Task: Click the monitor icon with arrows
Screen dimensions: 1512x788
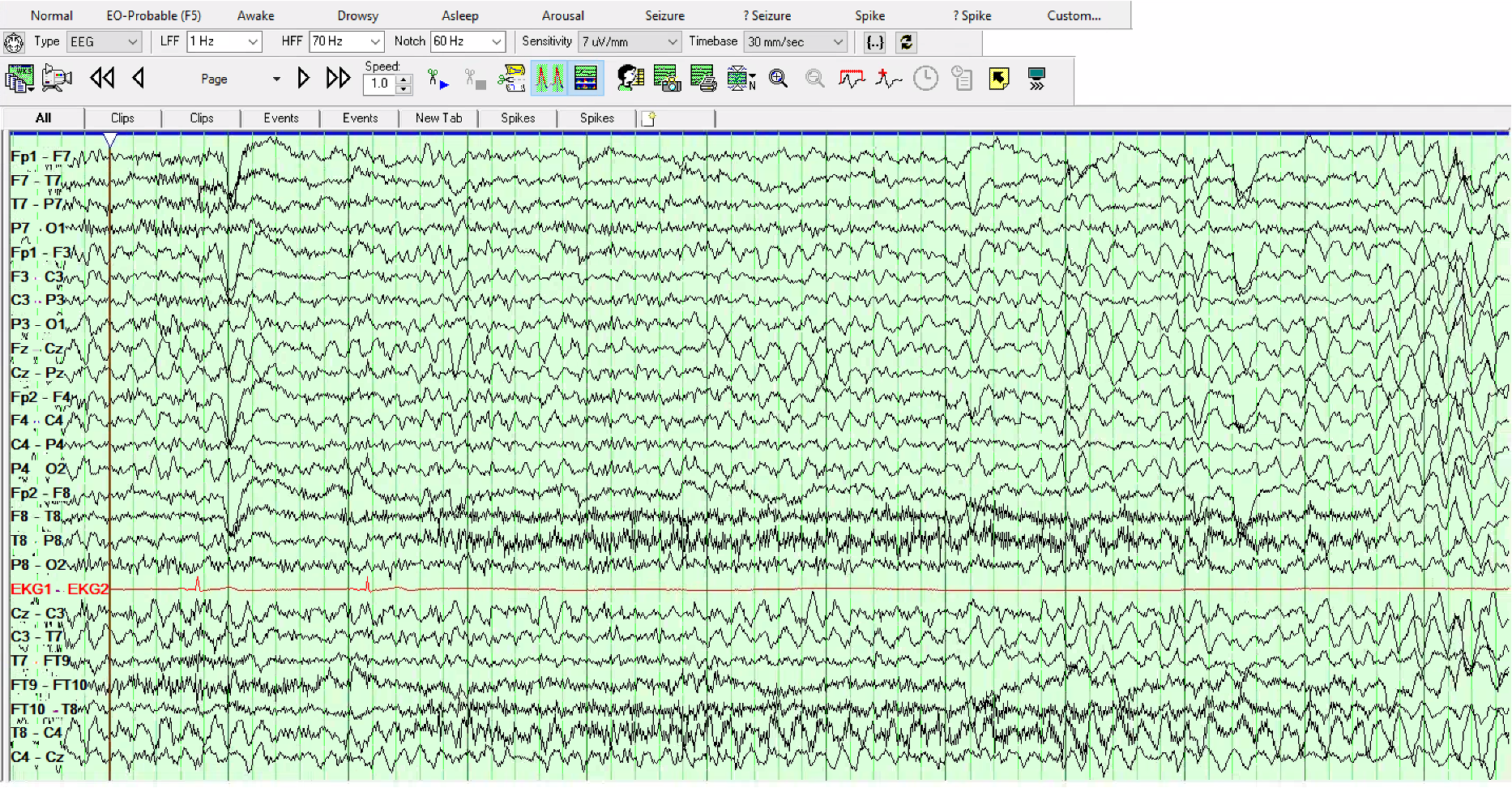Action: point(1036,79)
